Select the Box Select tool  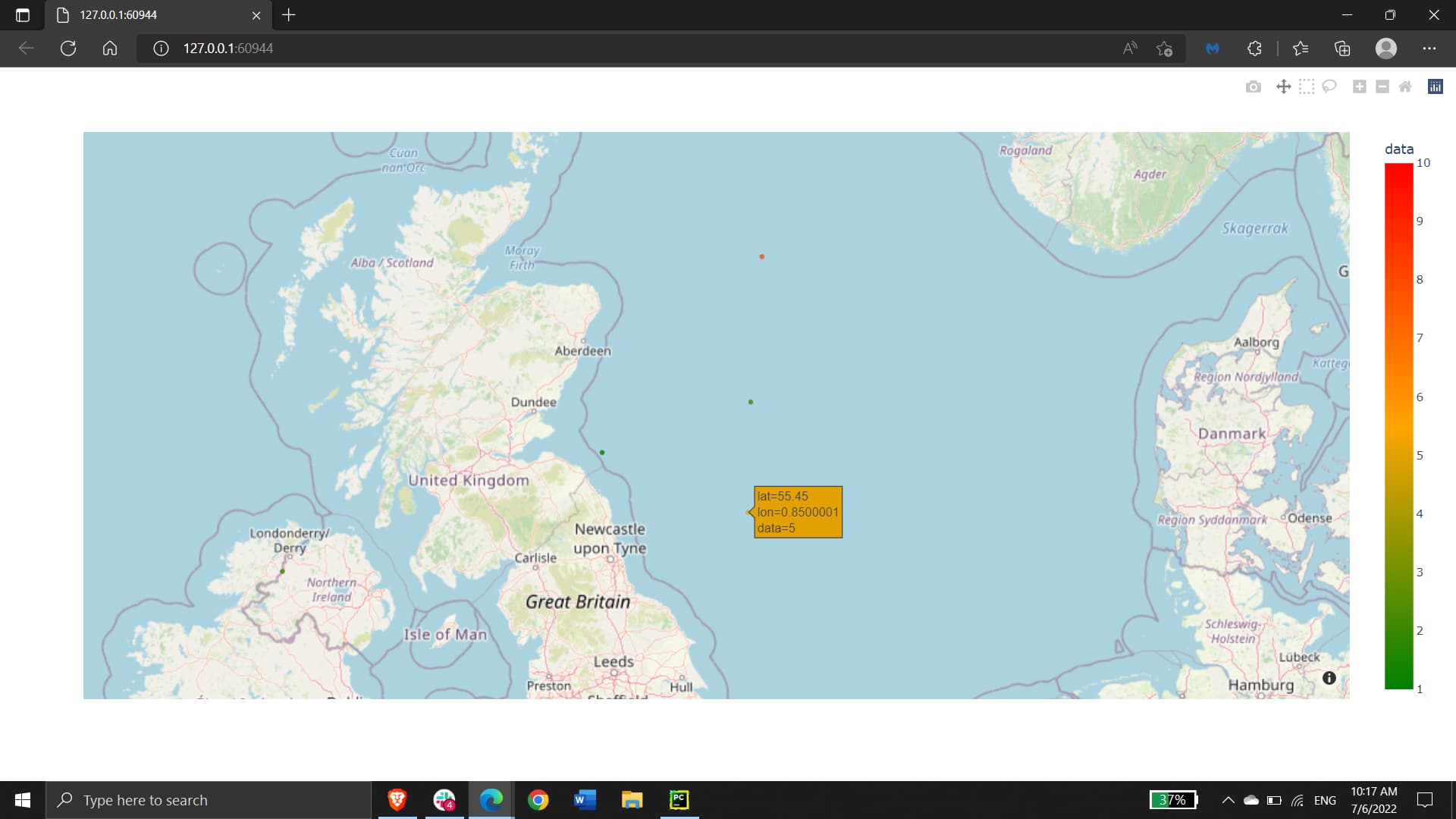(x=1306, y=86)
